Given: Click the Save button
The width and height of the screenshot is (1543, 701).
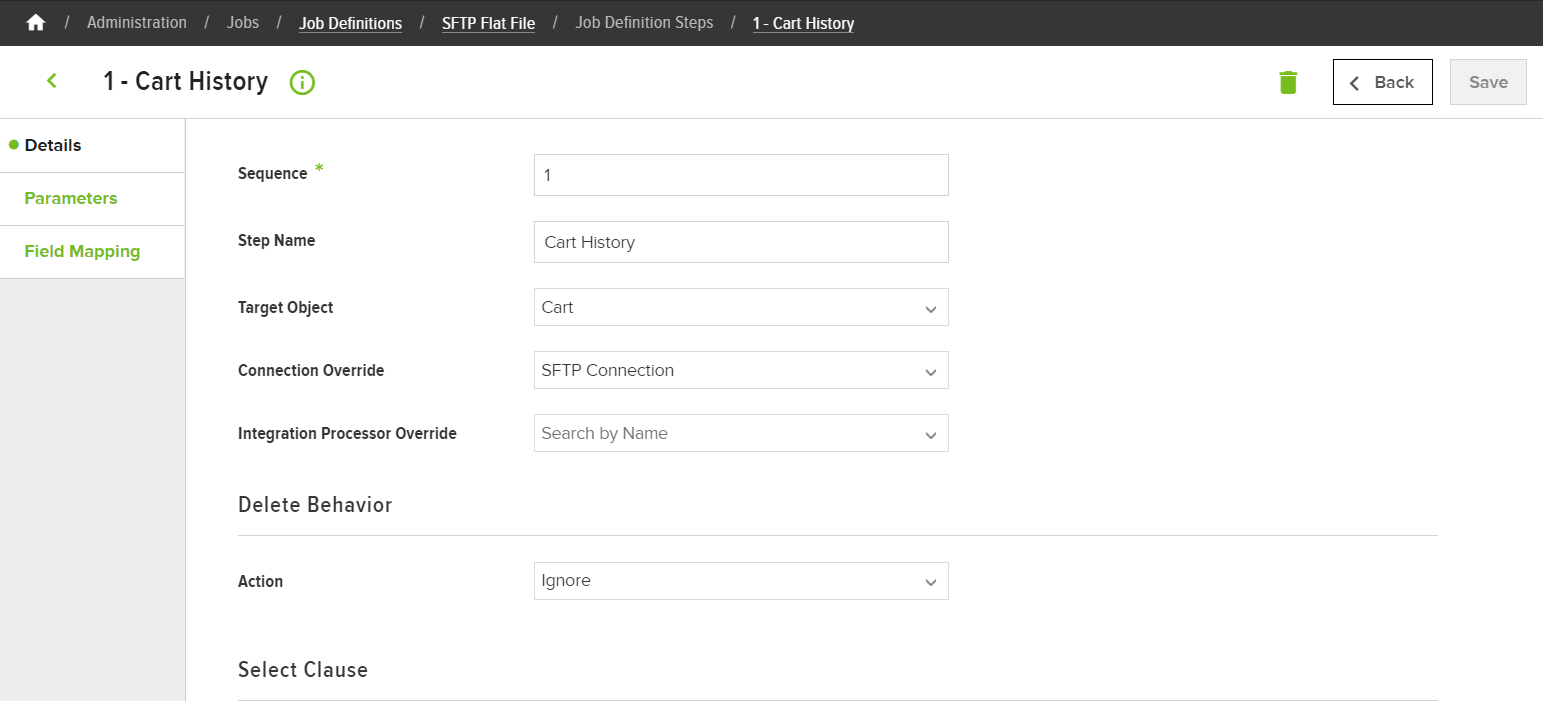Looking at the screenshot, I should click(1488, 82).
